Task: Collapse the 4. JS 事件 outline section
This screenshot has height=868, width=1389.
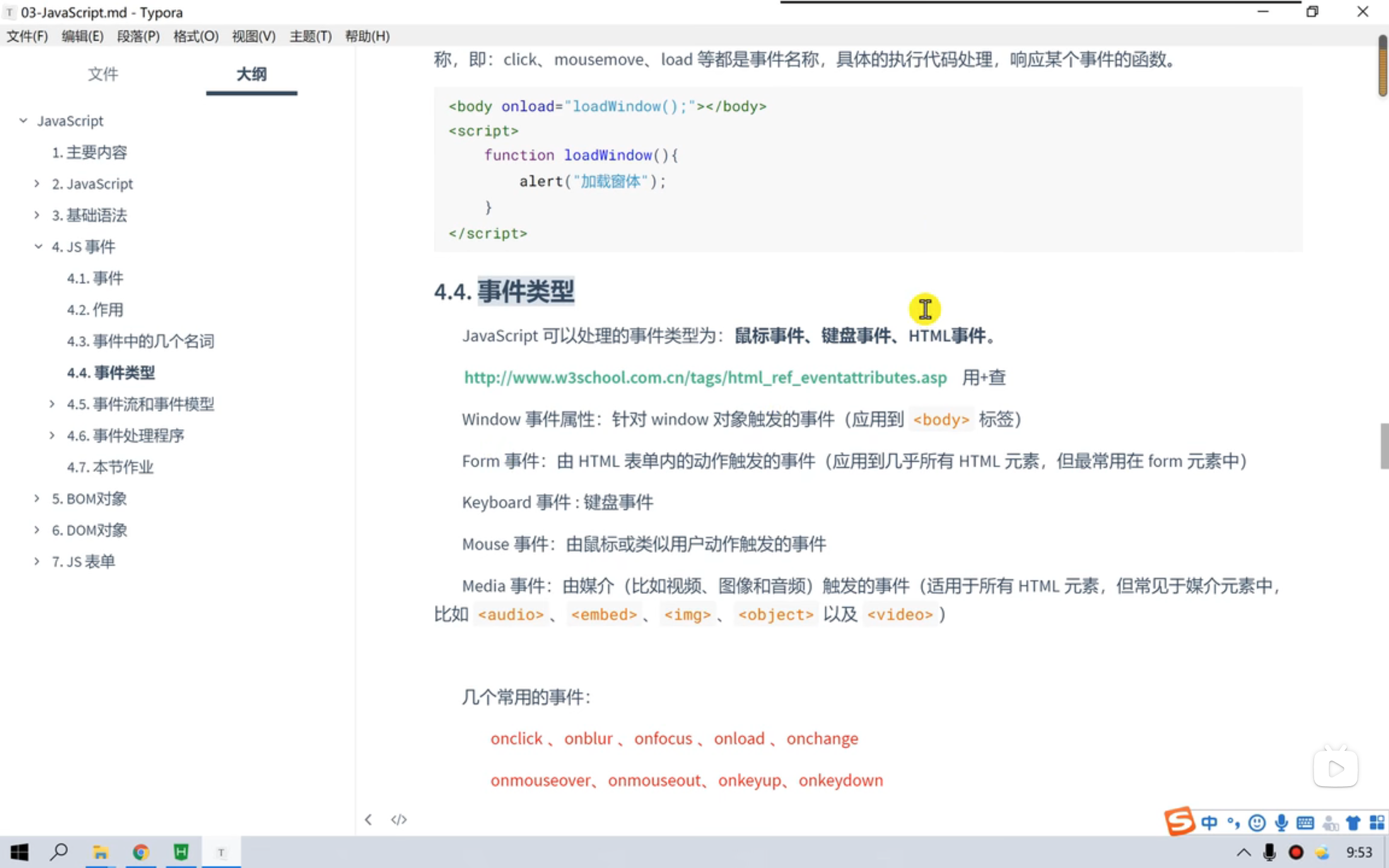Action: 38,246
